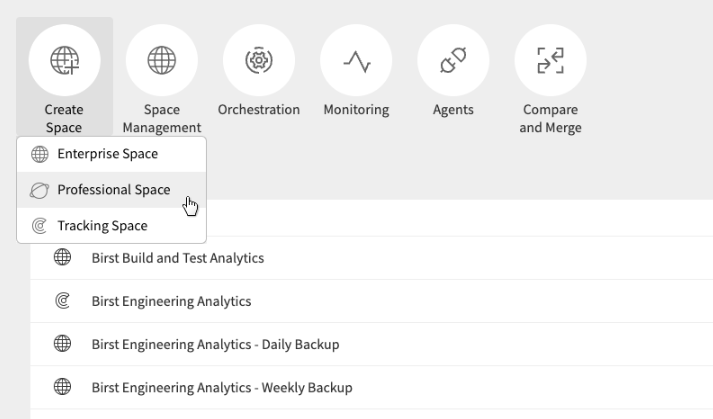Open the Birst Engineering Analytics space name
This screenshot has width=713, height=419.
171,301
